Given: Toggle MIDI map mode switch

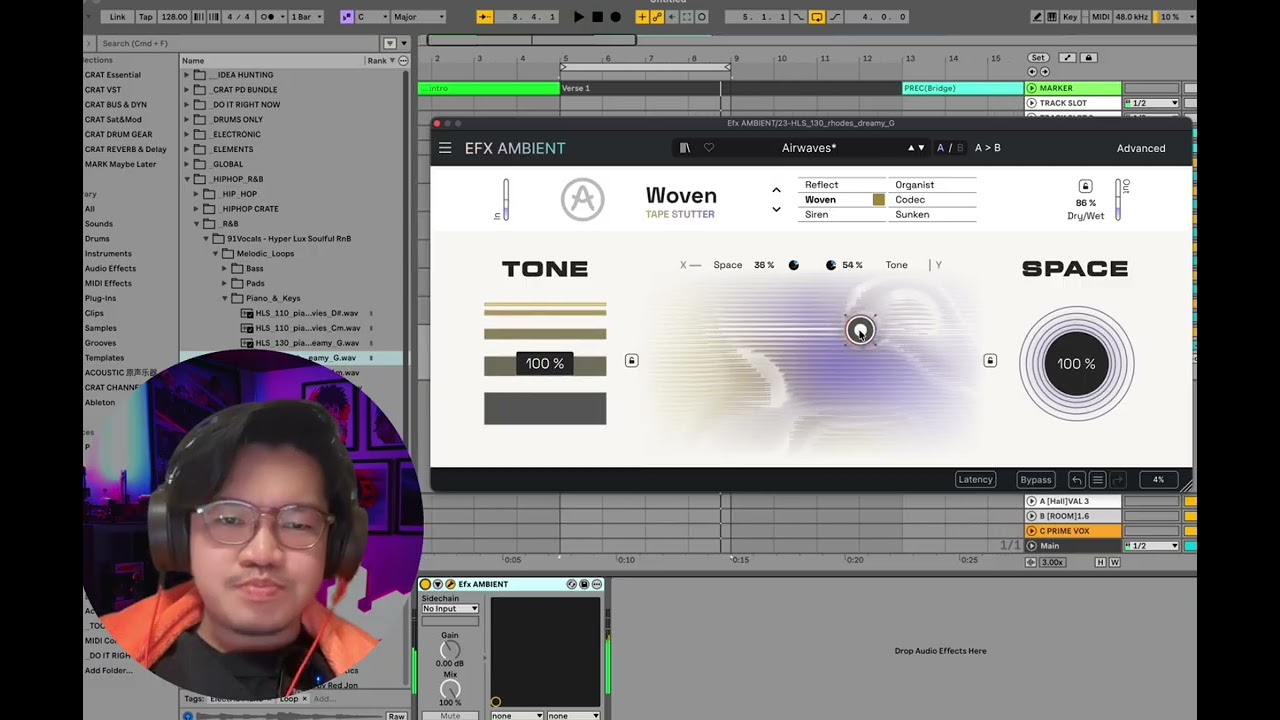Looking at the screenshot, I should pyautogui.click(x=1100, y=17).
